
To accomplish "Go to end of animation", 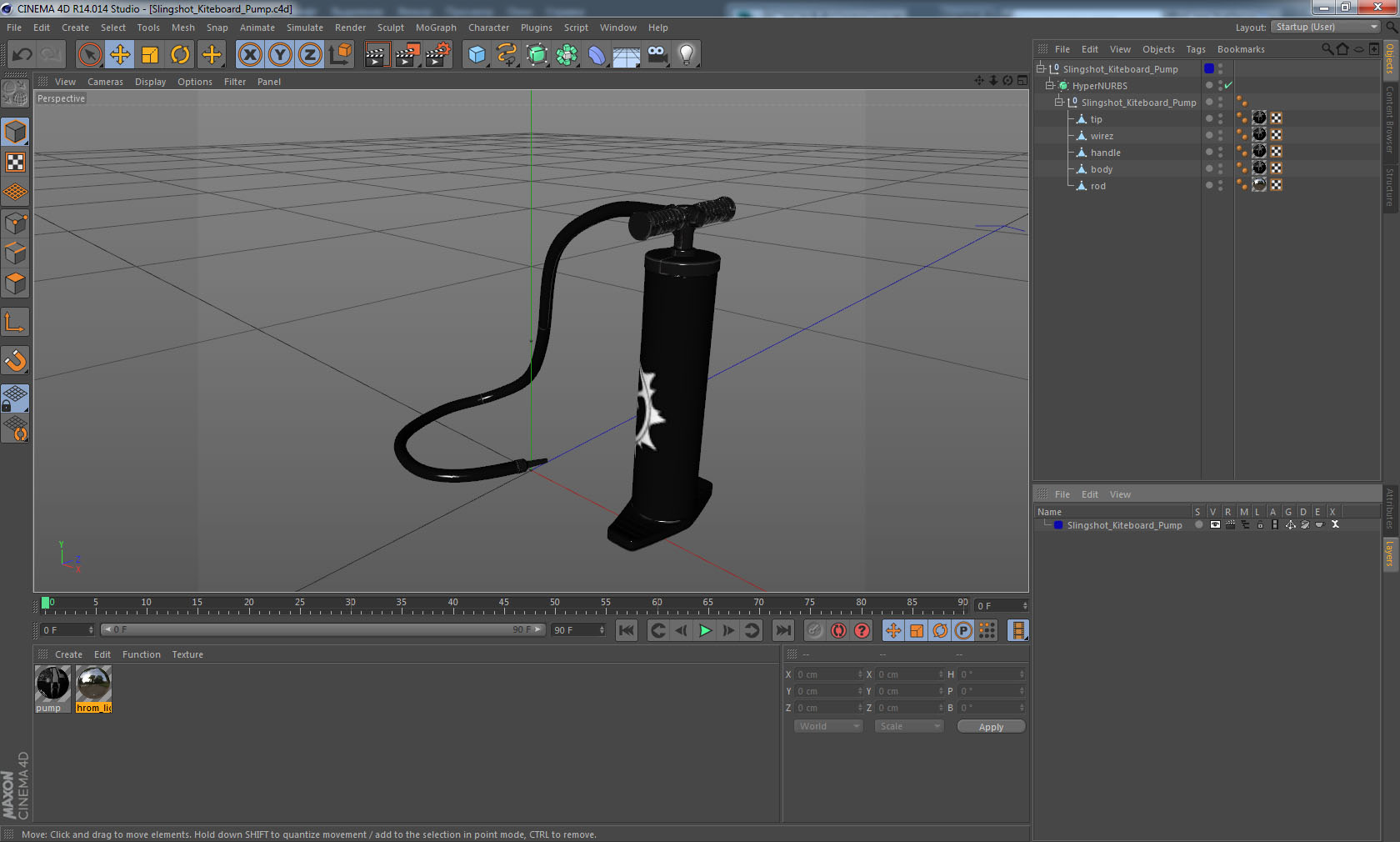I will (x=783, y=631).
